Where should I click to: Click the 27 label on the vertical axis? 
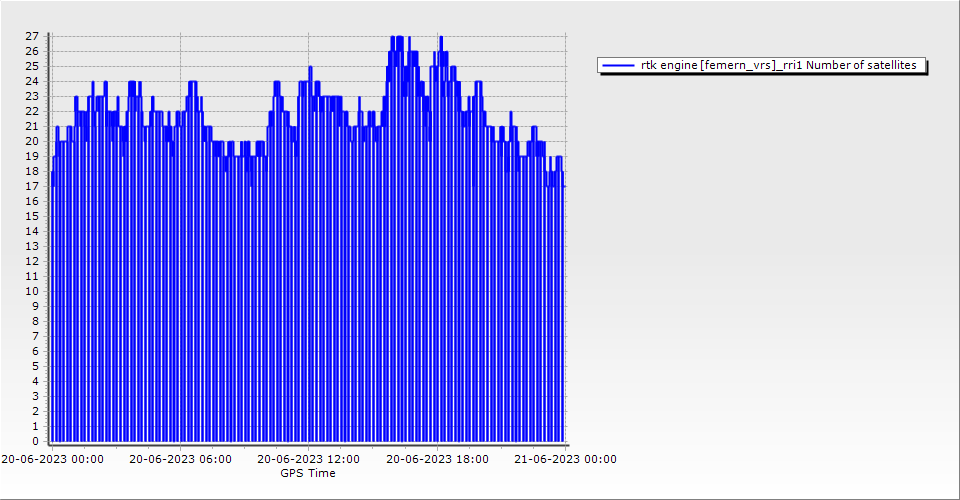tap(32, 36)
